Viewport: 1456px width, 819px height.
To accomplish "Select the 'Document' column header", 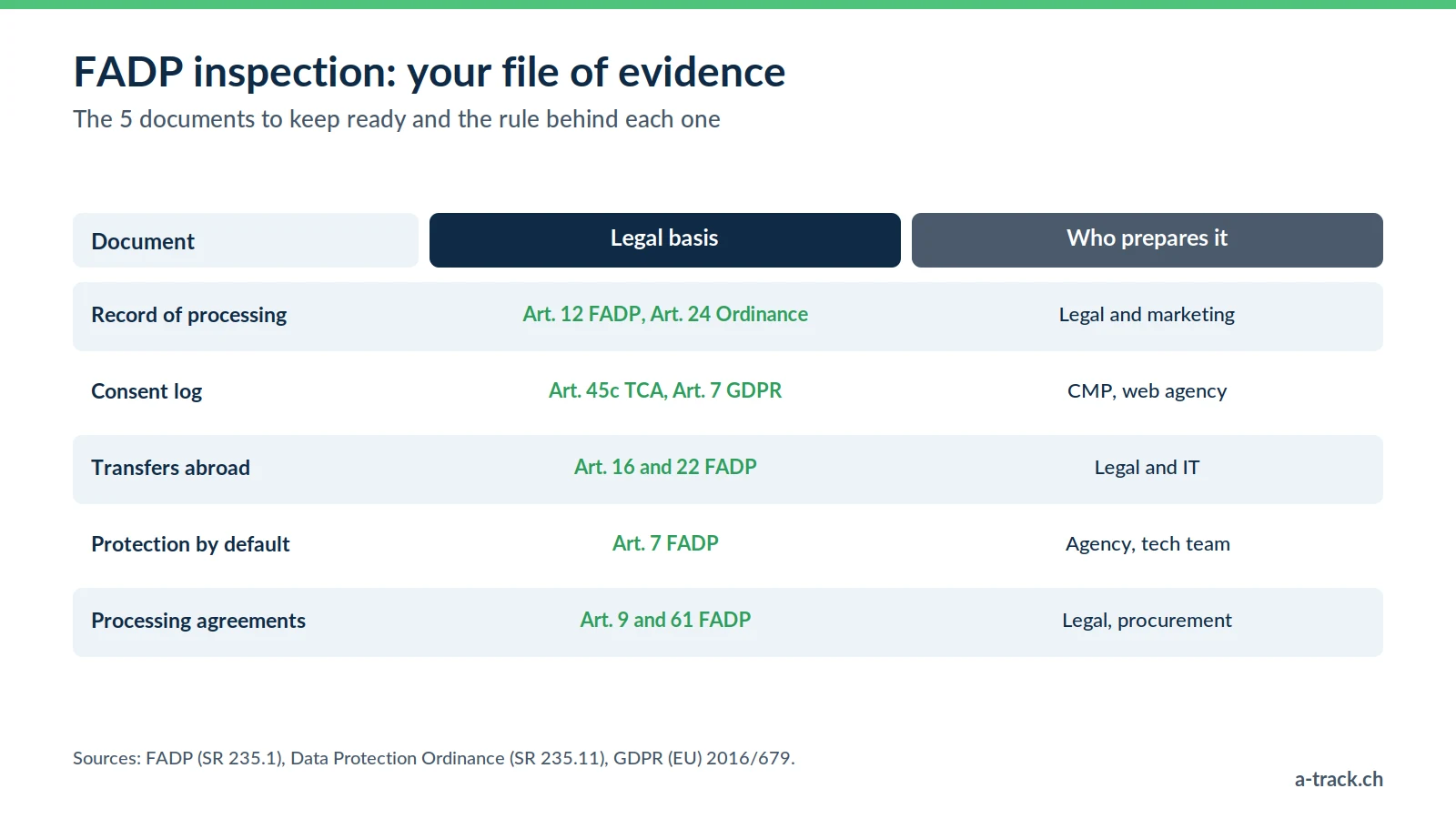I will point(246,240).
